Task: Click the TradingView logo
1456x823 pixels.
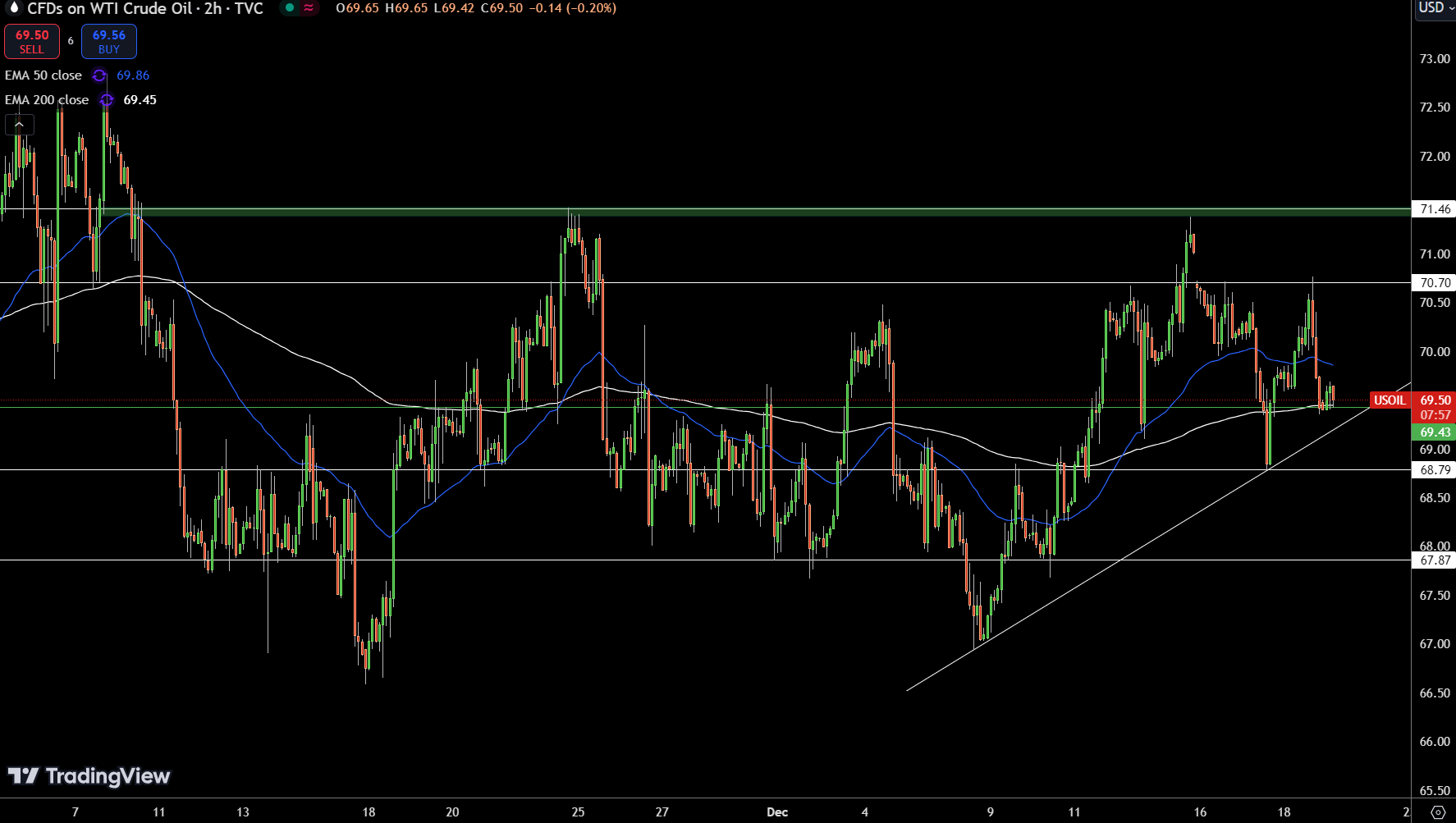Action: tap(89, 775)
